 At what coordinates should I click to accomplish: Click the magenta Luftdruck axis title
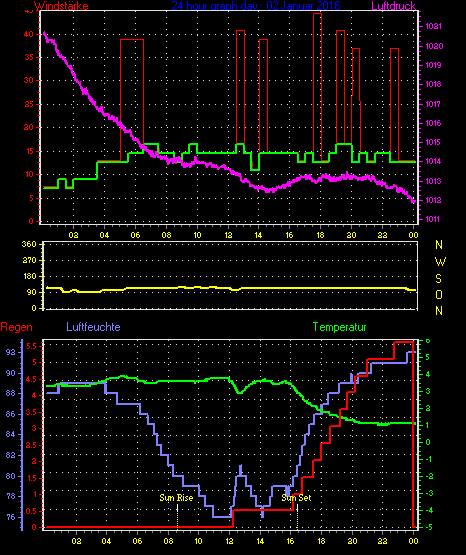pos(393,6)
